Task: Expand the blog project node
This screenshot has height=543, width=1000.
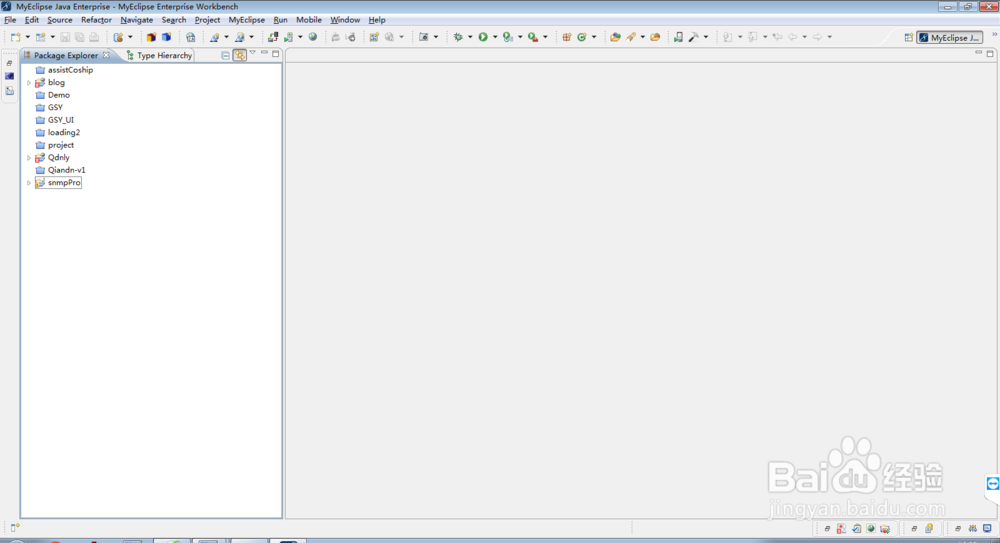Action: pos(29,83)
